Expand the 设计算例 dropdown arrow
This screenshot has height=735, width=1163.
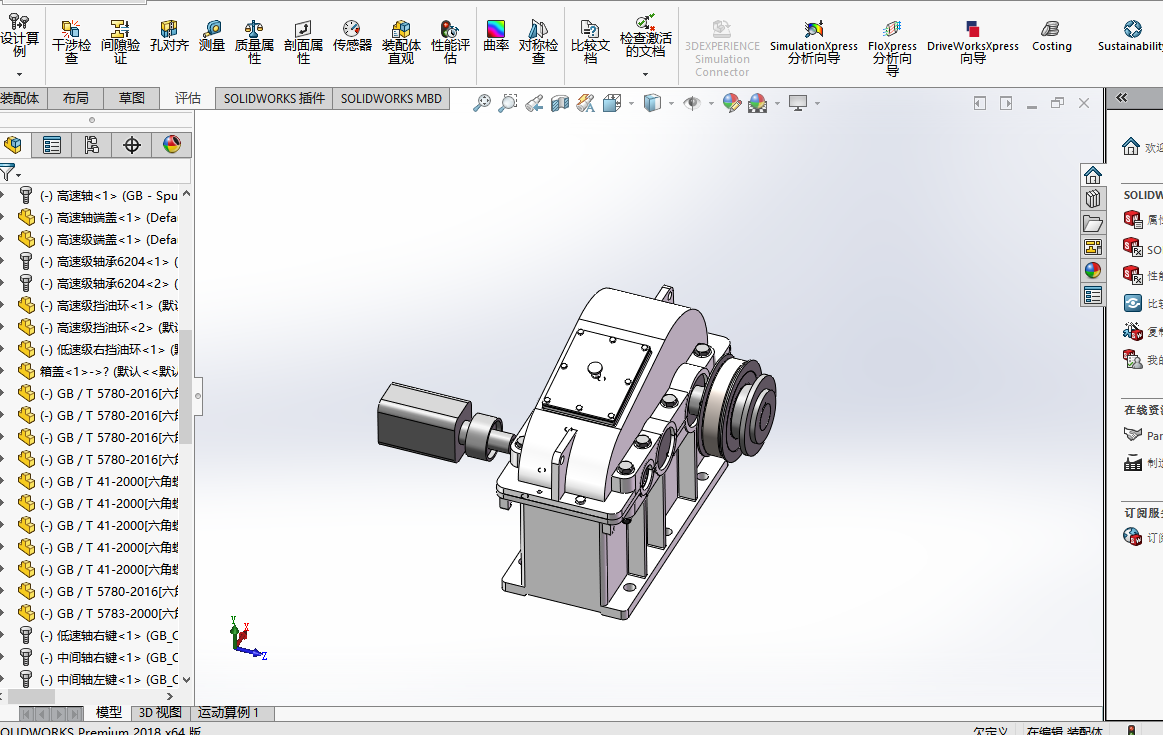19,74
